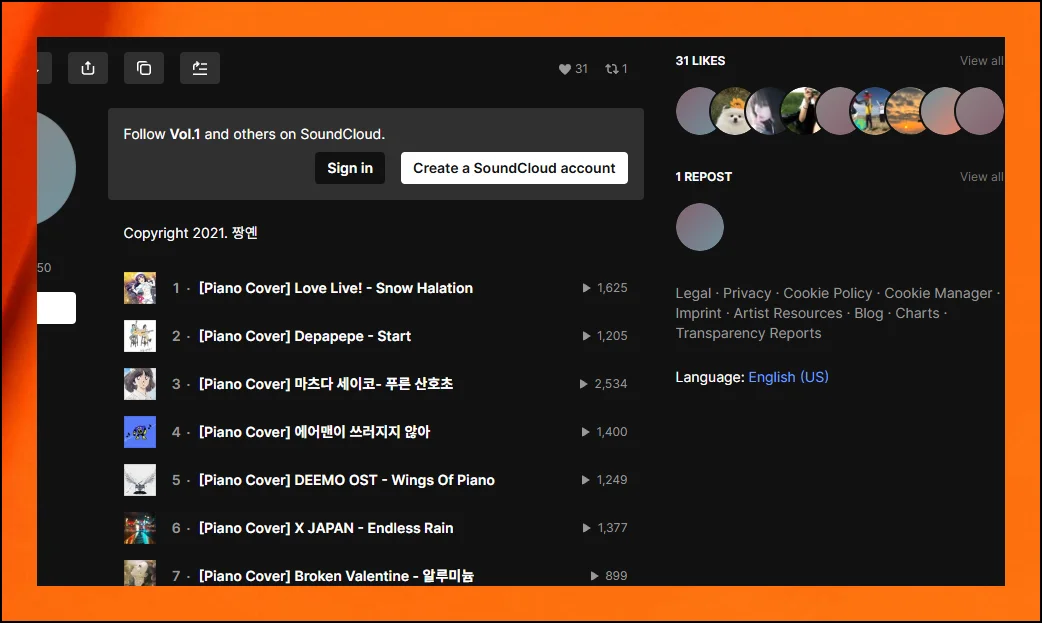The width and height of the screenshot is (1042, 623).
Task: Open the Privacy footer link
Action: pos(747,293)
